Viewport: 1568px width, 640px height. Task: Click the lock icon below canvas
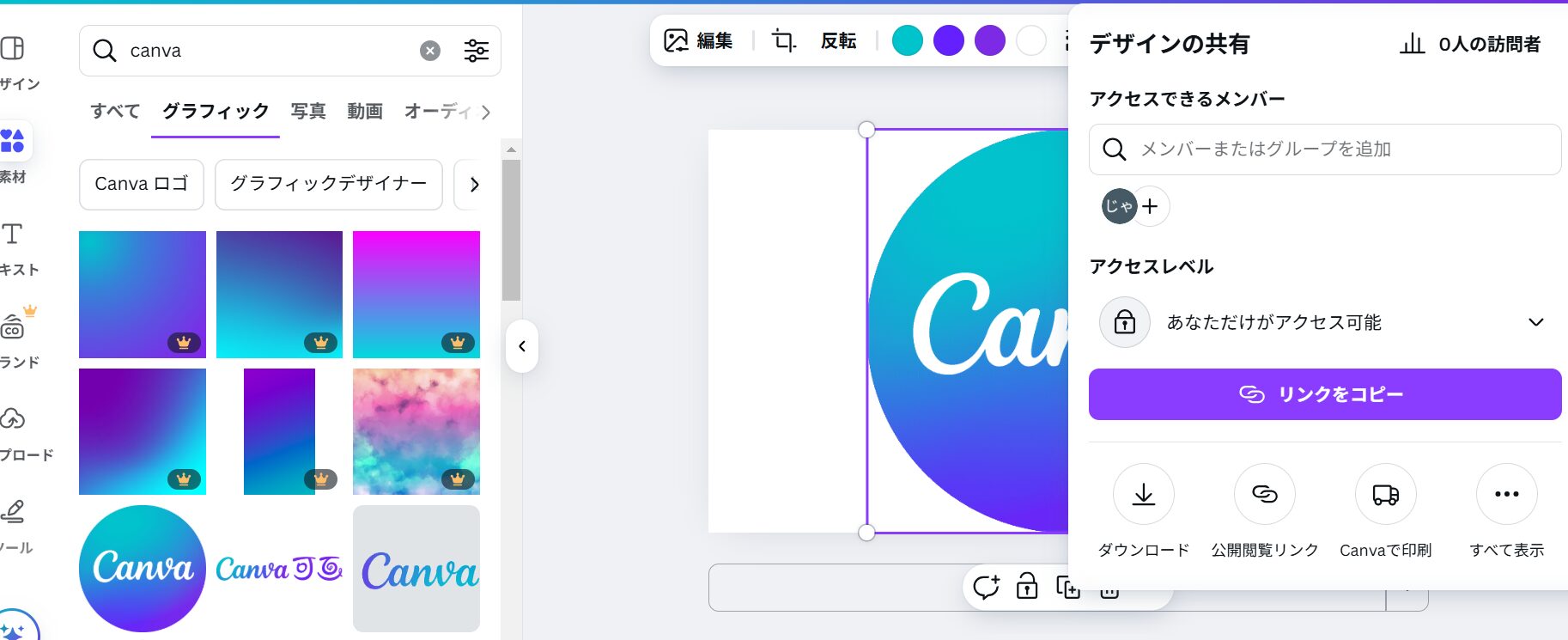1027,587
